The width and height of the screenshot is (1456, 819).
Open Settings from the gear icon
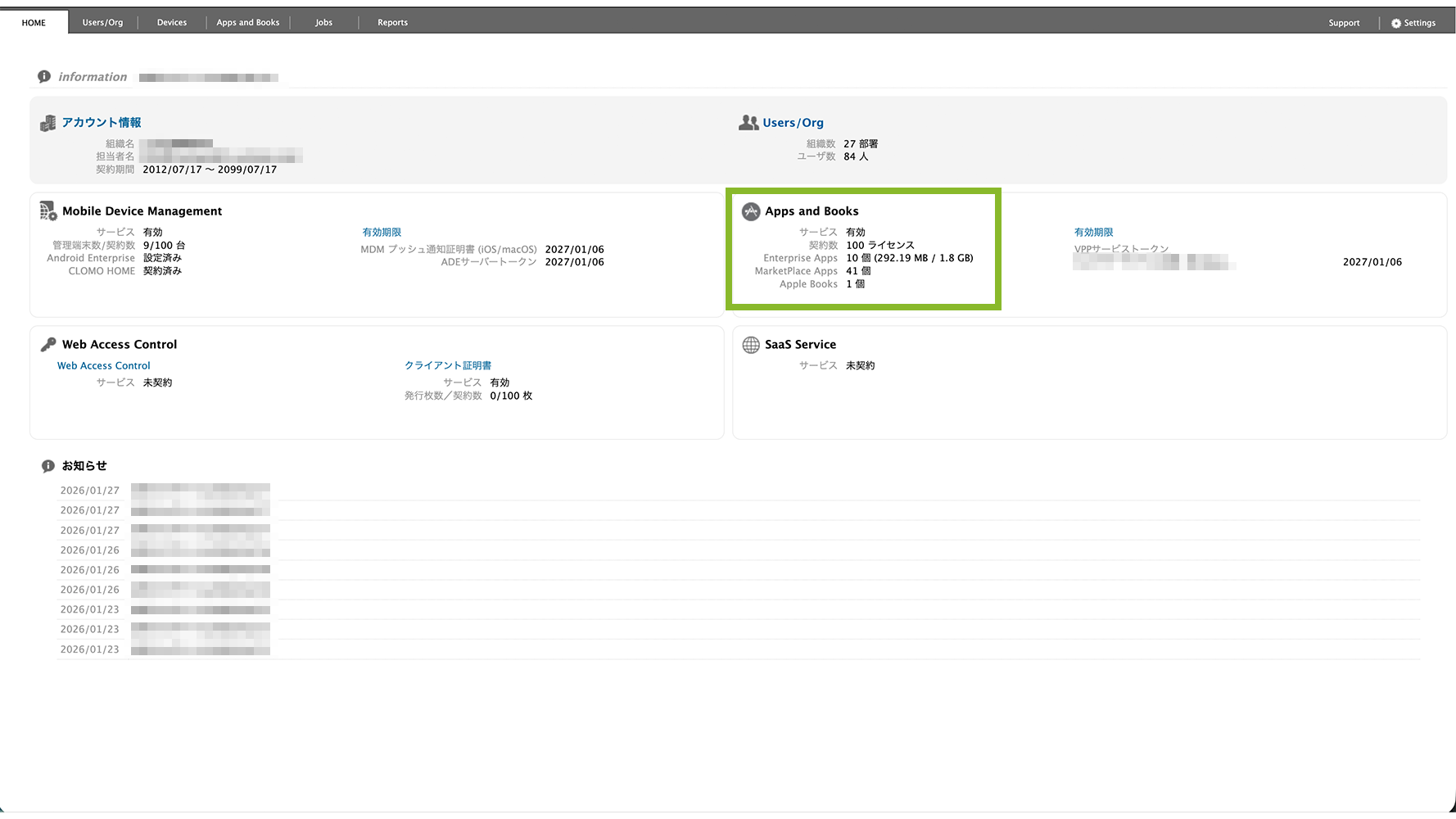click(1396, 23)
